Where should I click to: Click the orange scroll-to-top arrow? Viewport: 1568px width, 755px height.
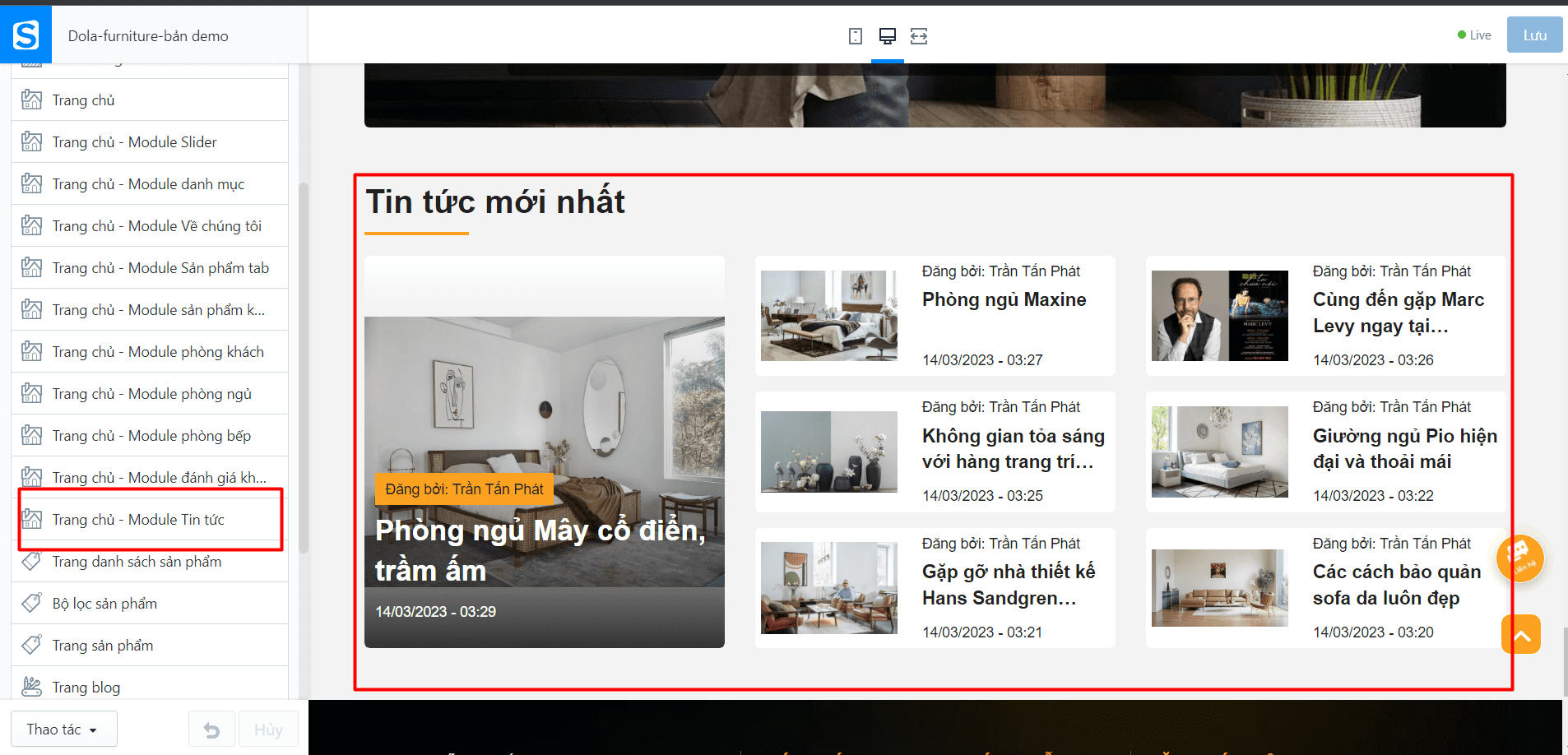1521,635
